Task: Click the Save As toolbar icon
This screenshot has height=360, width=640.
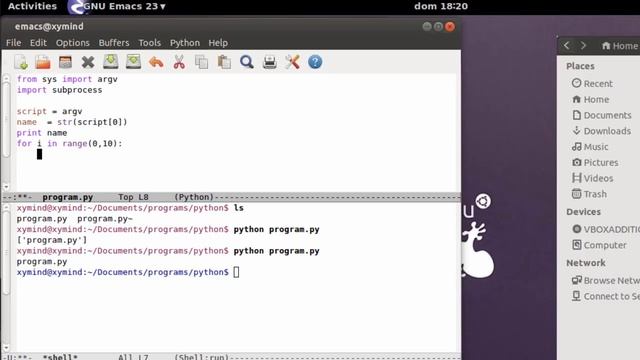Action: [133, 62]
